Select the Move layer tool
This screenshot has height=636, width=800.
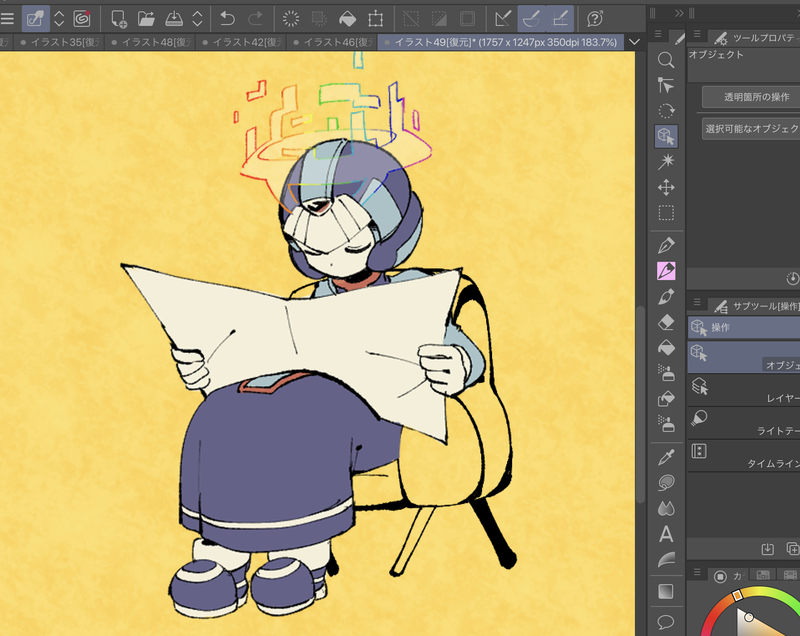666,187
